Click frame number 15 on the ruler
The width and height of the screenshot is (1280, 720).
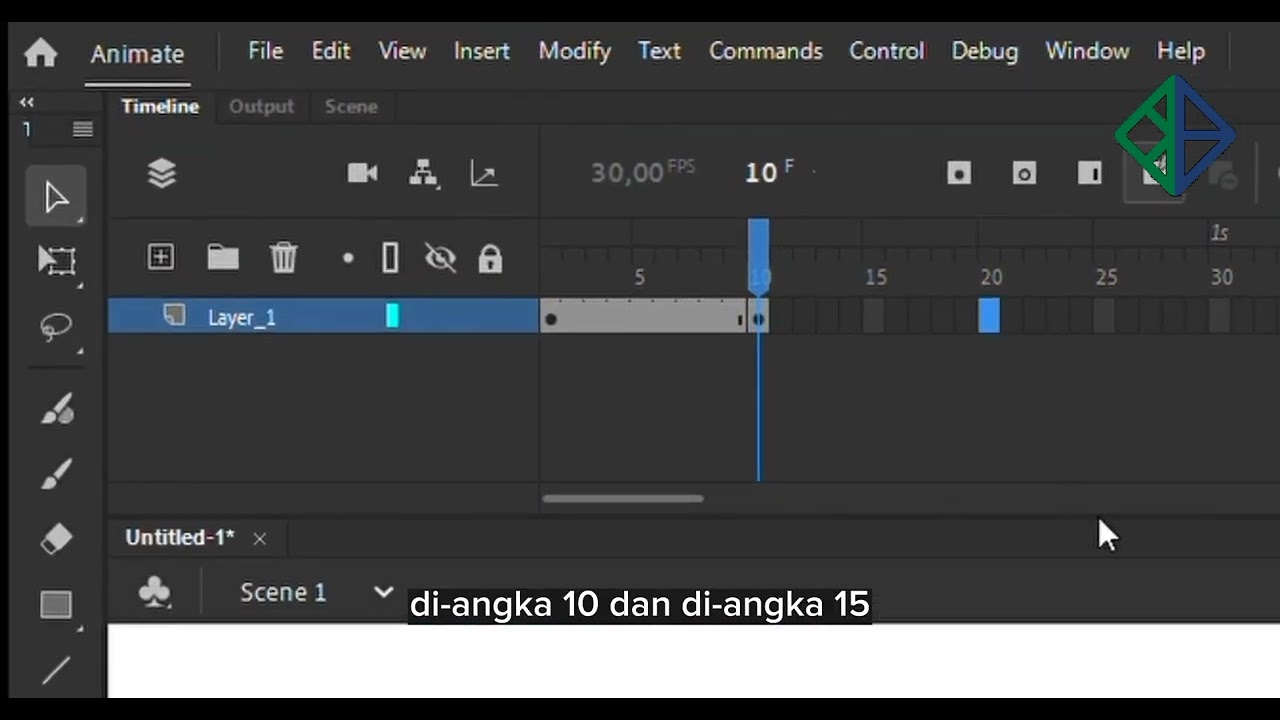click(x=876, y=277)
